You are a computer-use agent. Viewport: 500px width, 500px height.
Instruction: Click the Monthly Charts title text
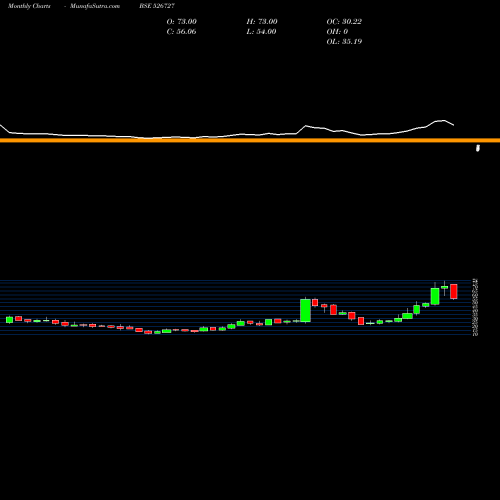29,6
